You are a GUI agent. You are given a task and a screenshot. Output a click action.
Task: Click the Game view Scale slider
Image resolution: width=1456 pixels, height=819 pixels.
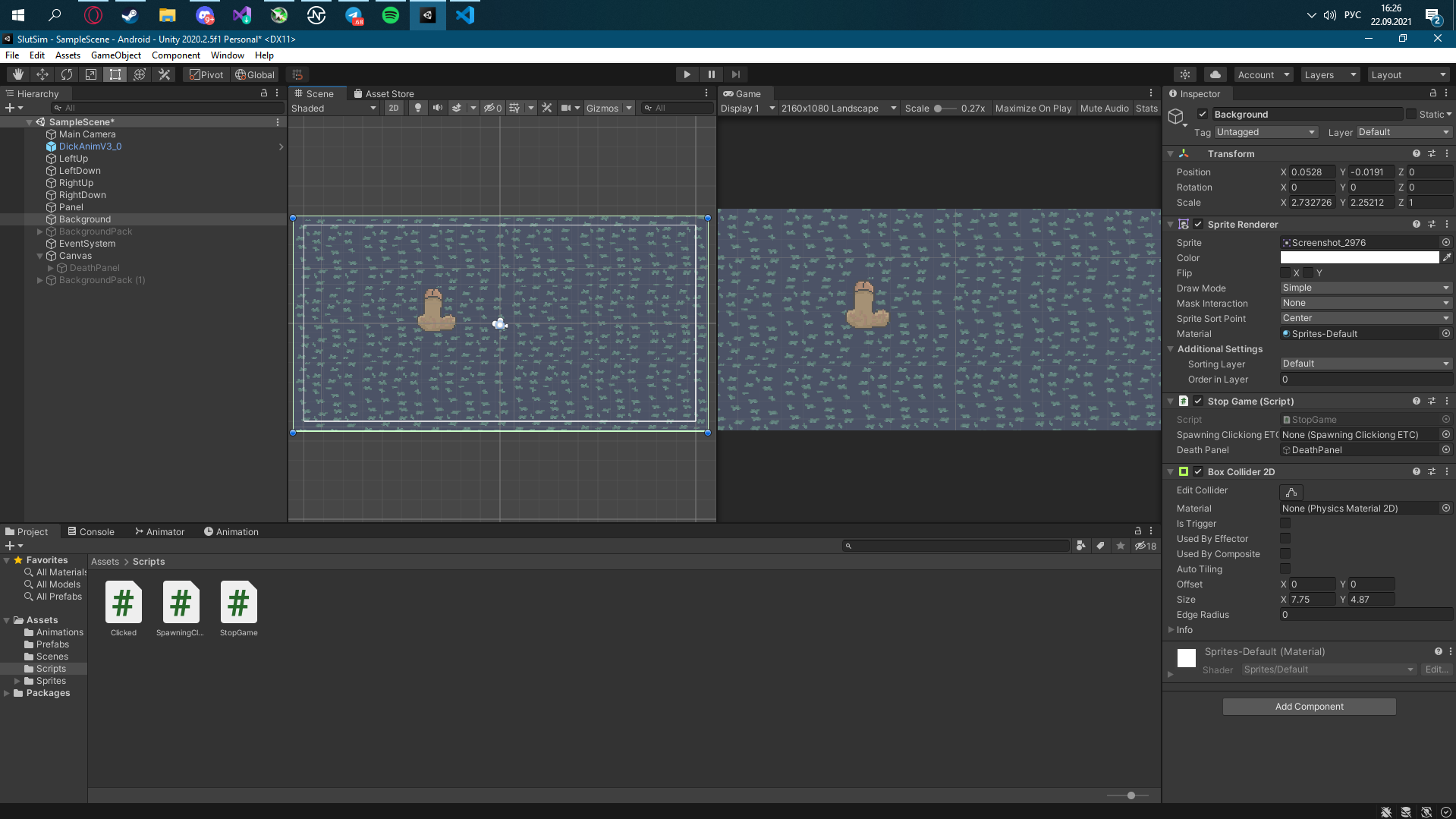[945, 108]
